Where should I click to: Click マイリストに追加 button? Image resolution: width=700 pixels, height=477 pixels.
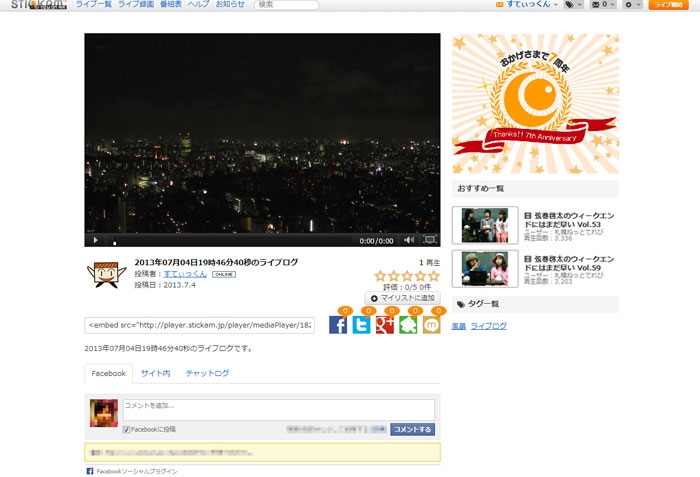tap(402, 298)
